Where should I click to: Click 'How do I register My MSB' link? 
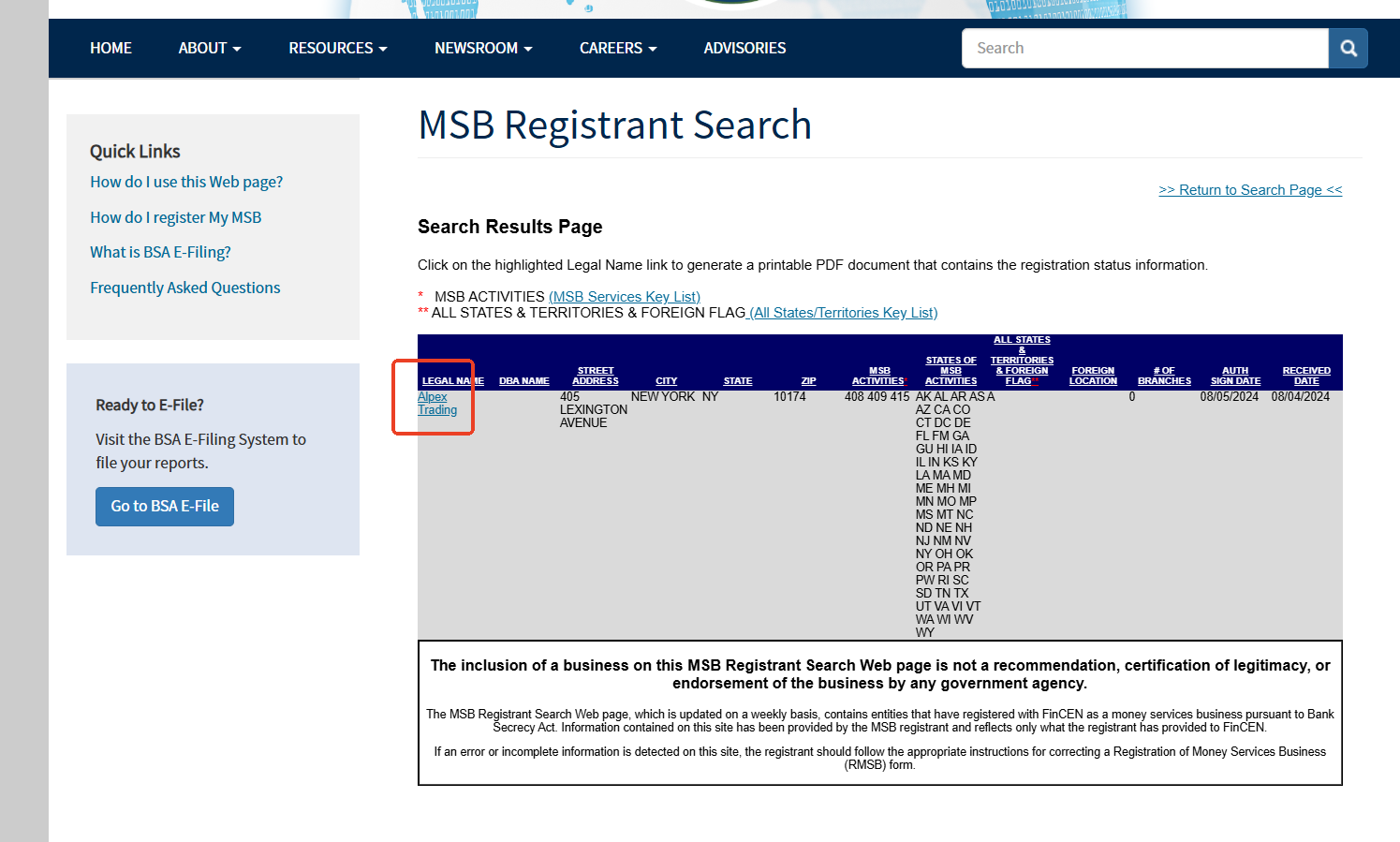pyautogui.click(x=175, y=217)
